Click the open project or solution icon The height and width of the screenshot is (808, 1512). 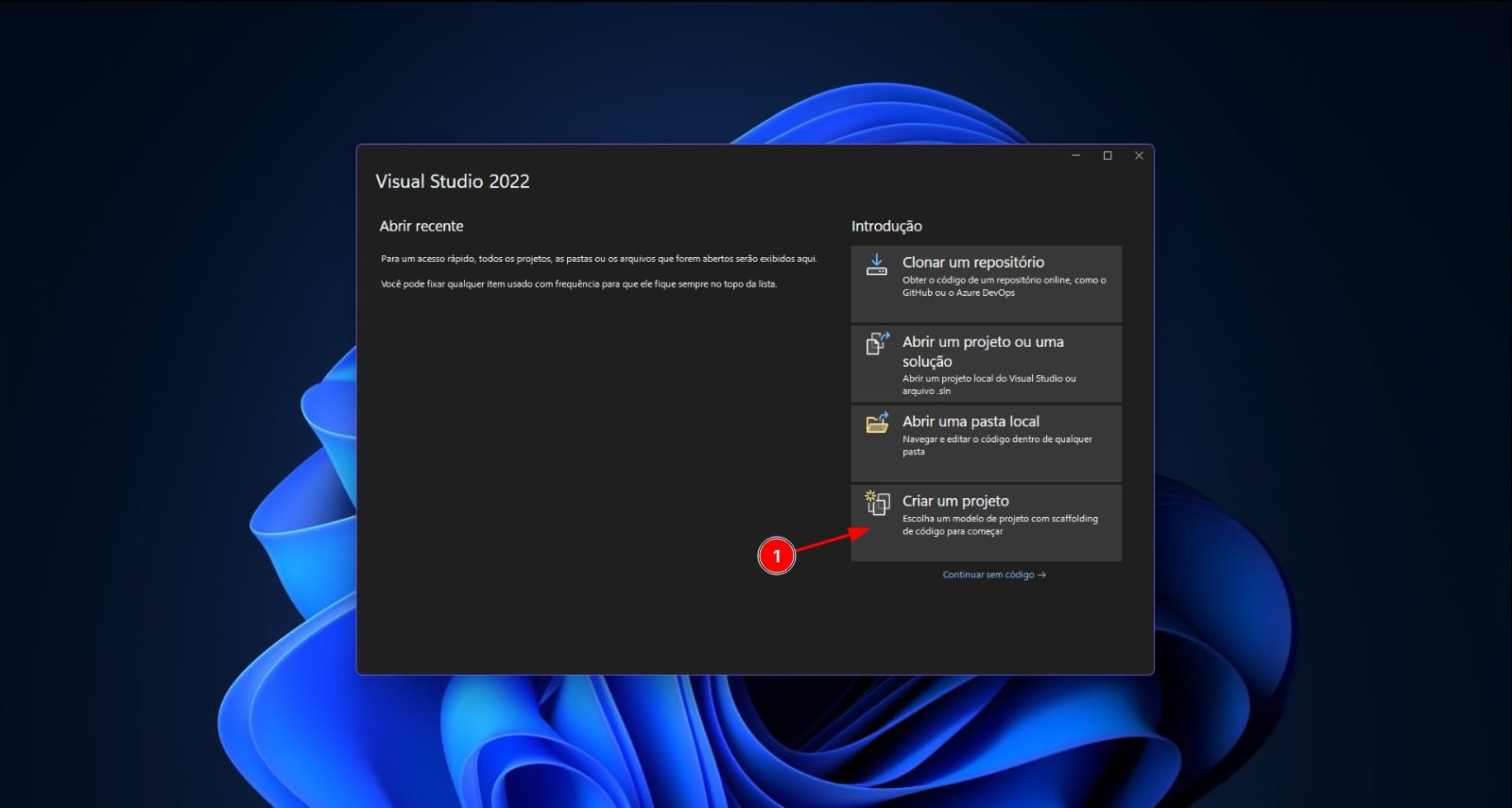(x=878, y=343)
